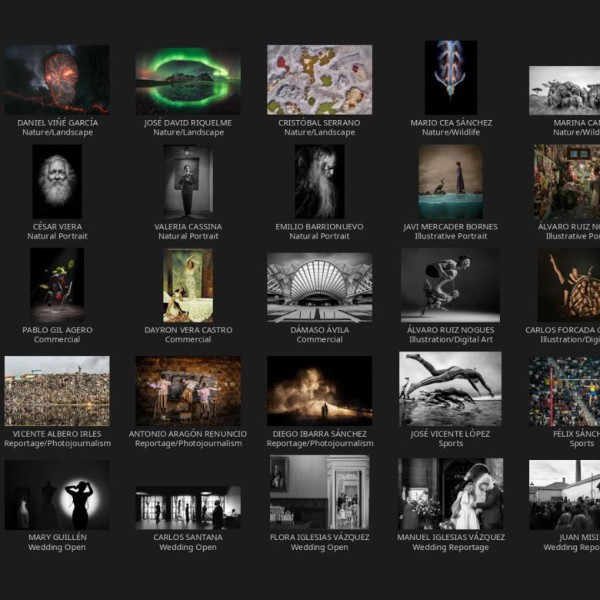The width and height of the screenshot is (600, 600).
Task: Open Manuel Iglesias Vázquez's Wedding Reportage photo
Action: point(450,494)
